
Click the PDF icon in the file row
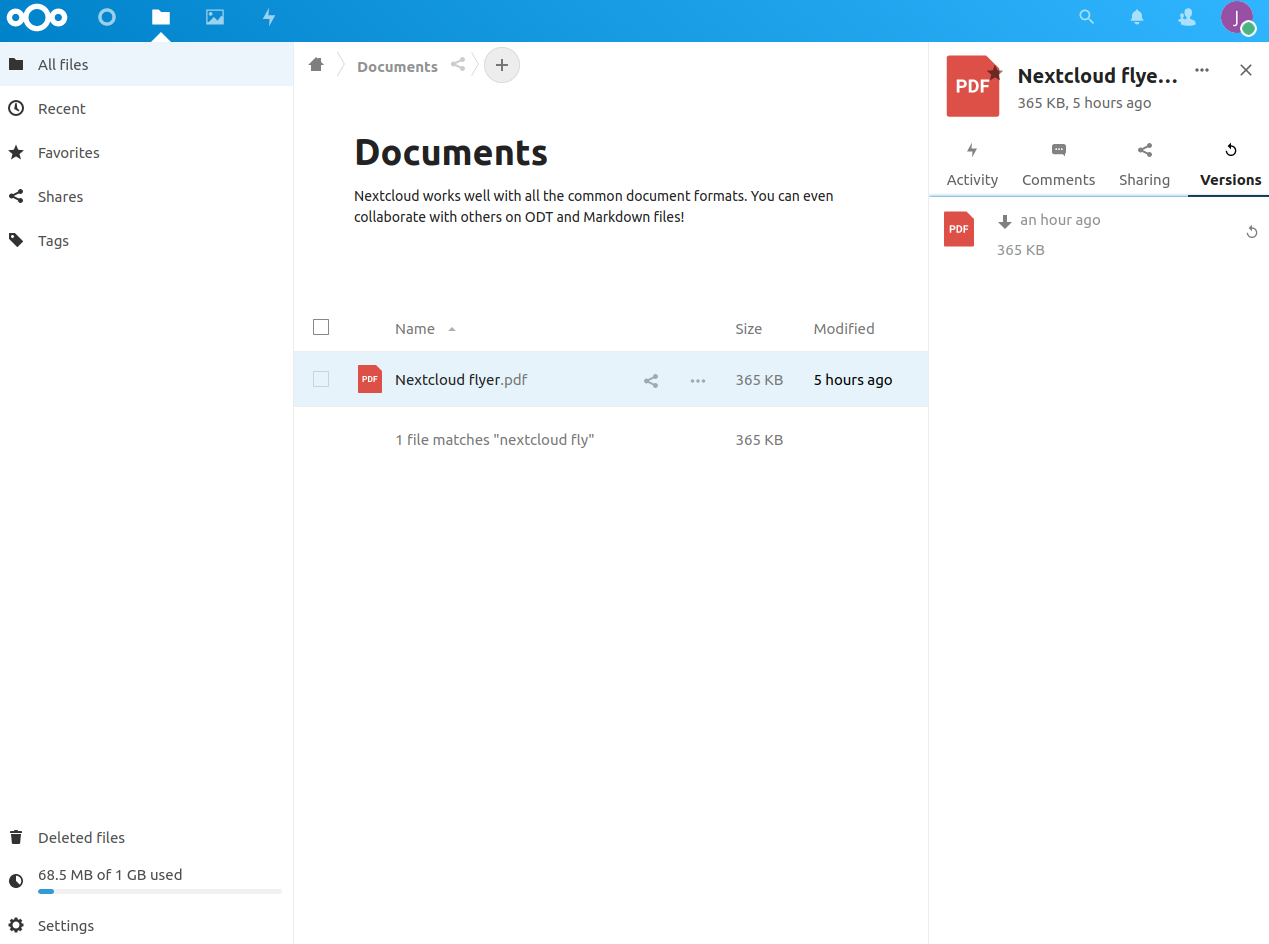tap(370, 379)
